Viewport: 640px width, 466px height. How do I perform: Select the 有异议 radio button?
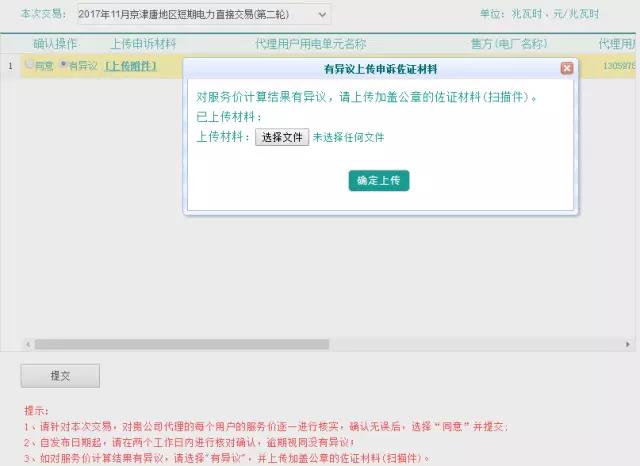click(x=63, y=65)
